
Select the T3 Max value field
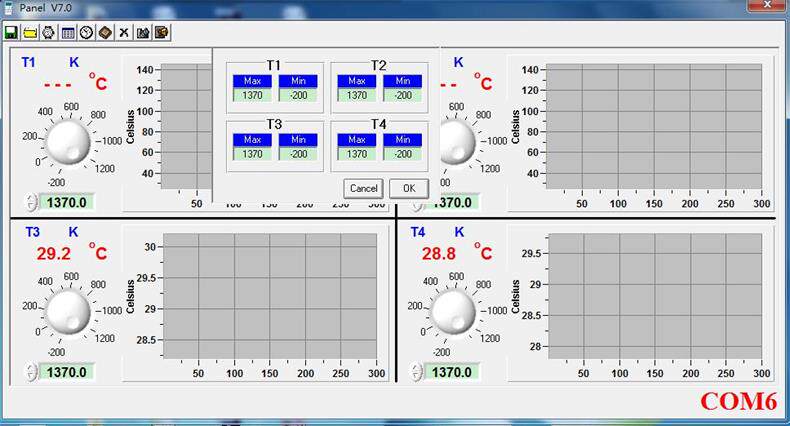(252, 154)
